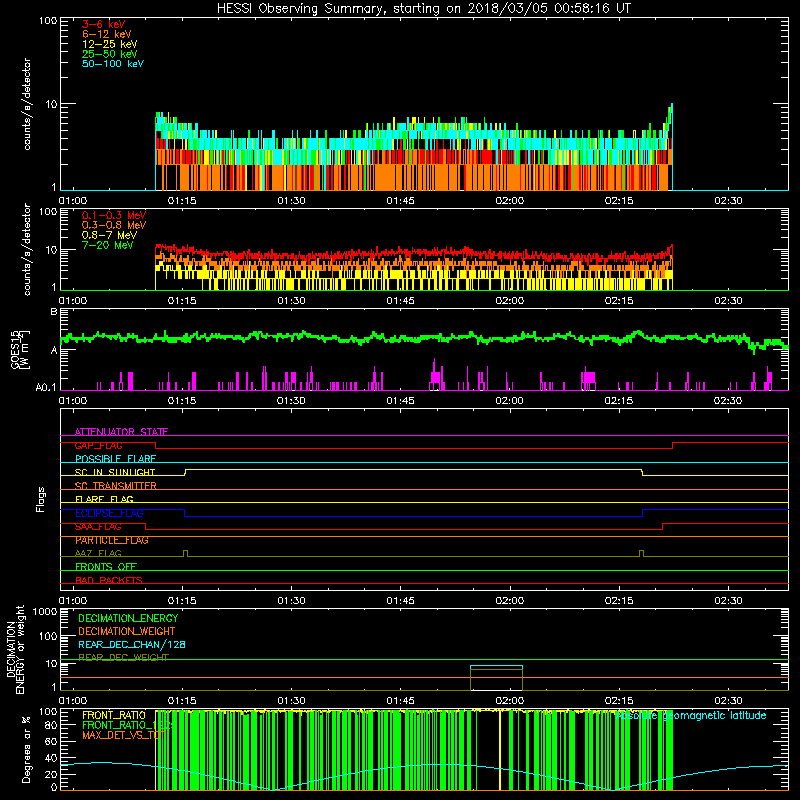
Task: Click the Absolute geomagnetic latitude label
Action: click(x=690, y=715)
